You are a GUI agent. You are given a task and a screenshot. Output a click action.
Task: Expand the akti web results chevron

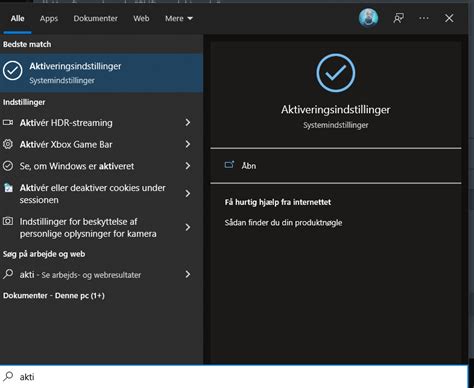[x=188, y=274]
